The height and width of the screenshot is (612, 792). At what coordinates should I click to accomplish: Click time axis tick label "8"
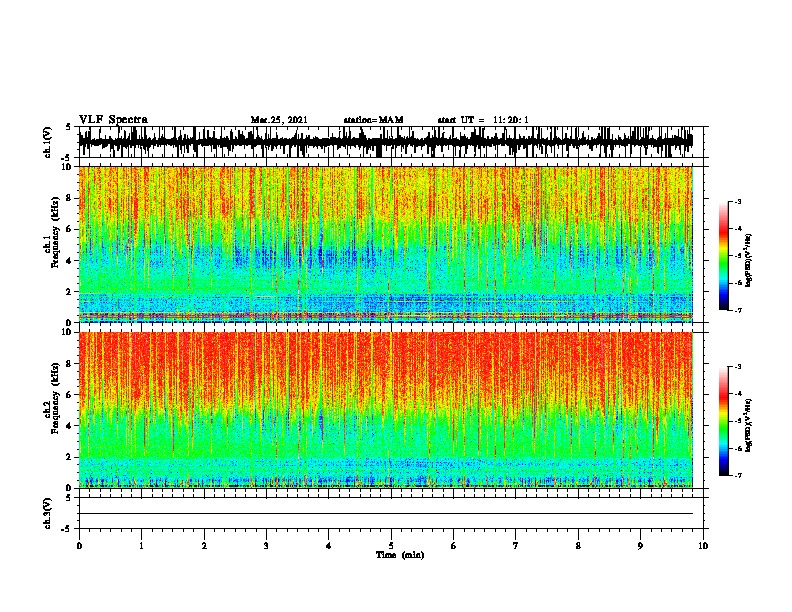(x=578, y=546)
